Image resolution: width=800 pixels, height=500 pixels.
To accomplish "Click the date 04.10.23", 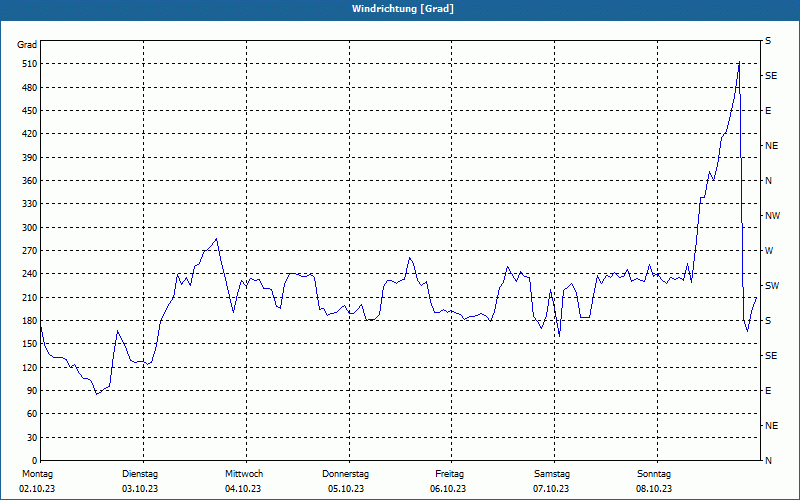I will click(x=243, y=489).
